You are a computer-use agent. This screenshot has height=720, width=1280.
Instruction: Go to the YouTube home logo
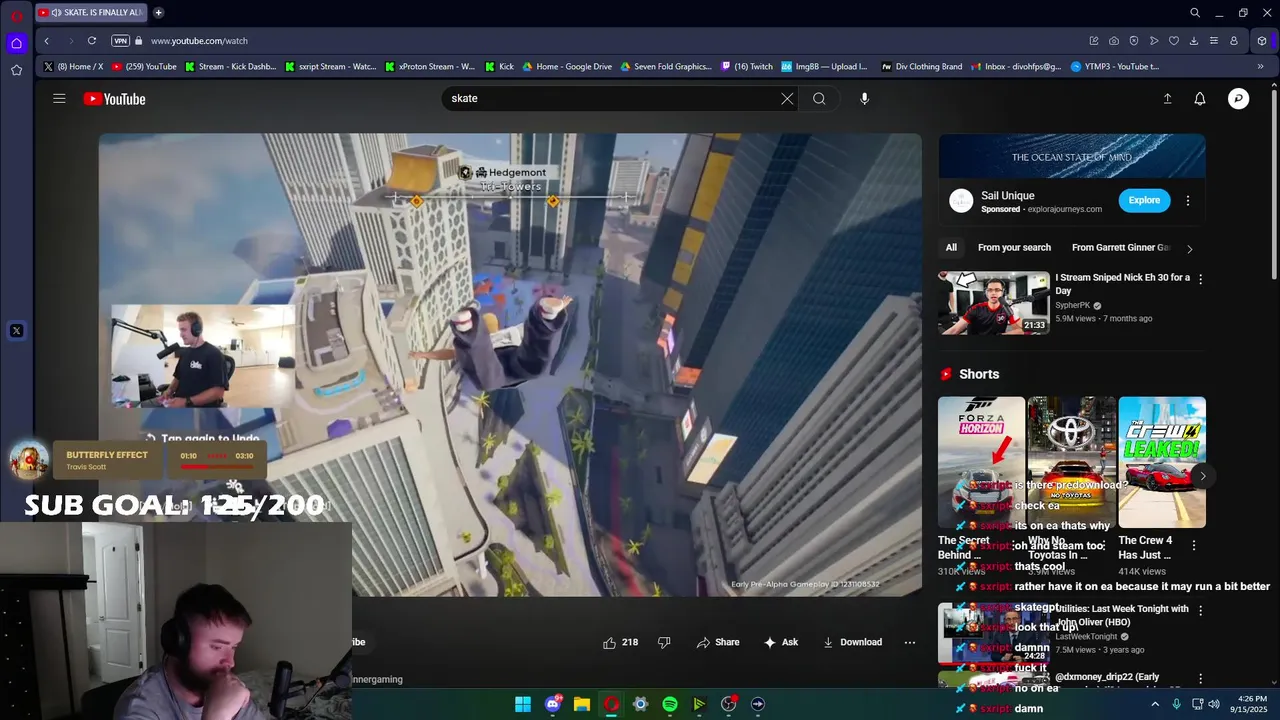(115, 99)
